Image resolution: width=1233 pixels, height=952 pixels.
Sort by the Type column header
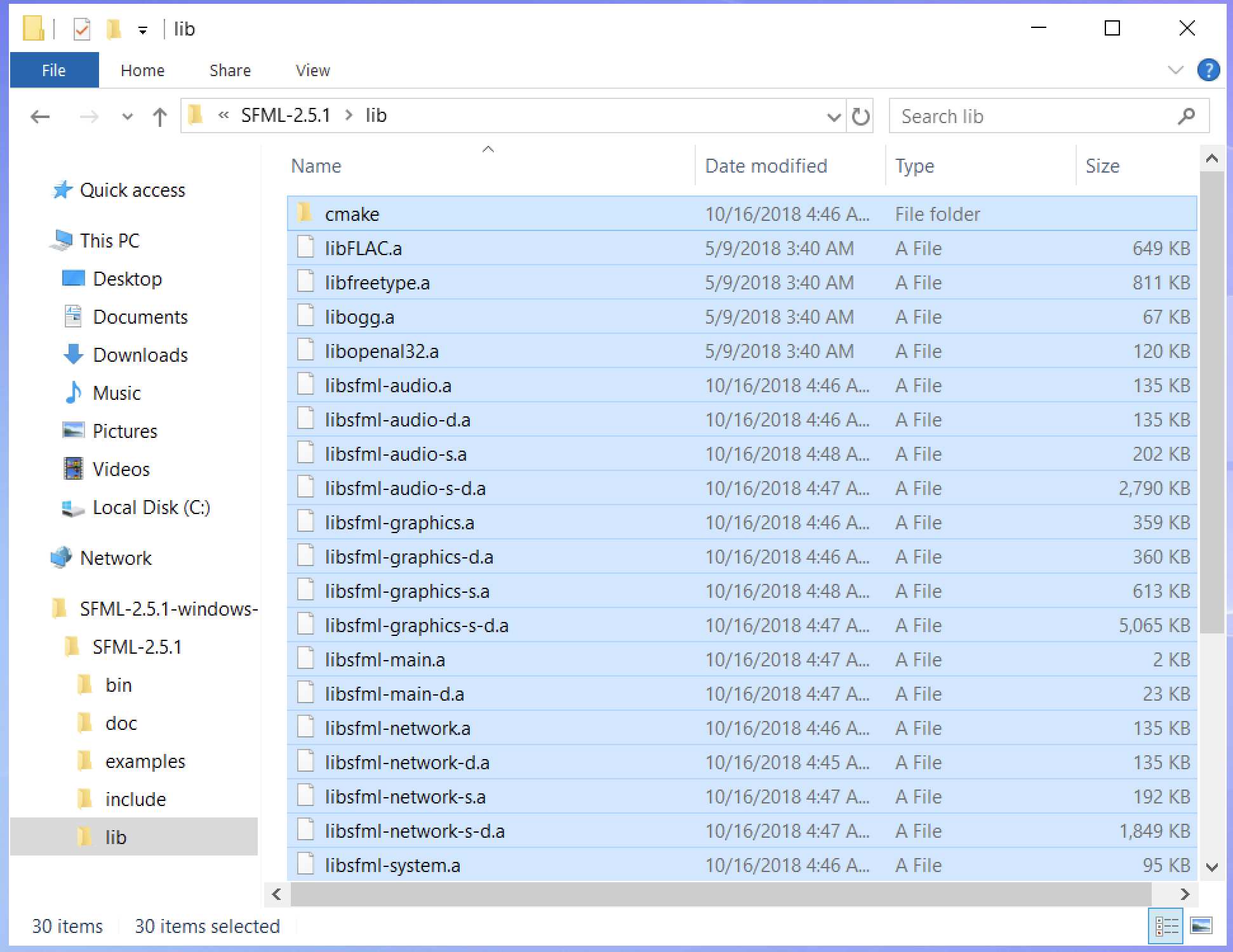[915, 166]
